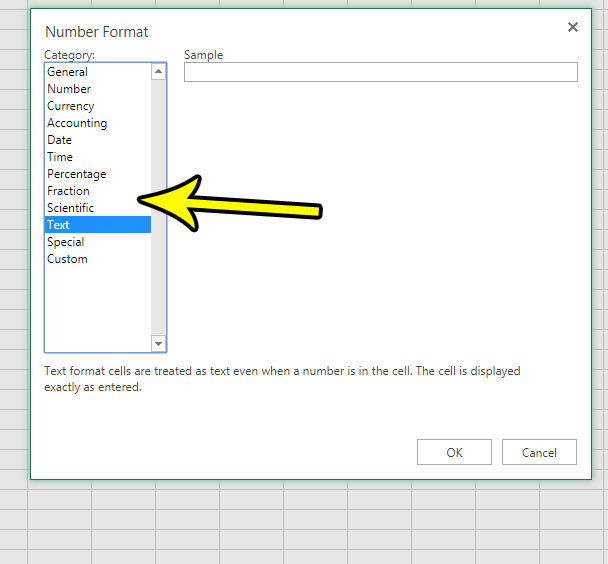Choose the Special category
608x564 pixels.
[x=98, y=242]
